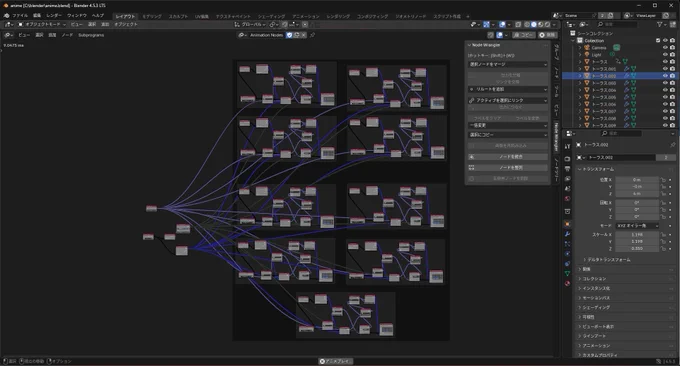The image size is (680, 366).
Task: Open the Material properties tab icon
Action: 567,284
